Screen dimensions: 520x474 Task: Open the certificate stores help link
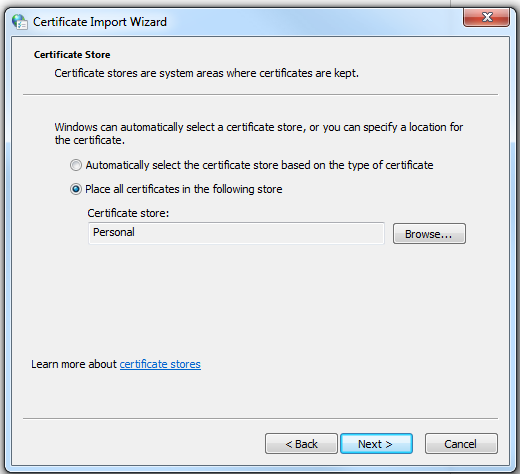tap(160, 364)
